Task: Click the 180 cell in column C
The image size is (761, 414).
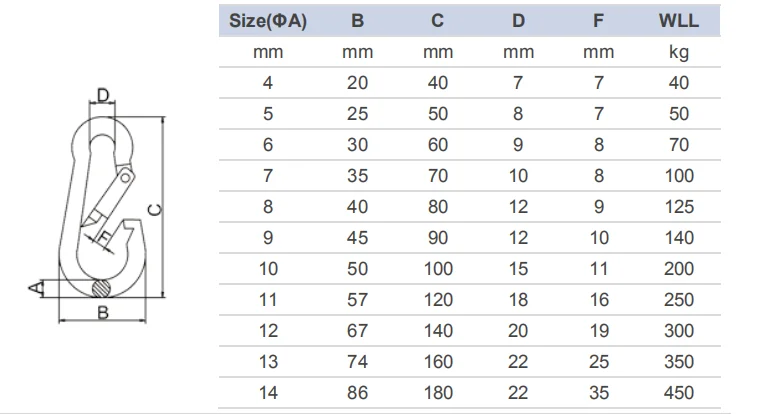Action: point(437,394)
